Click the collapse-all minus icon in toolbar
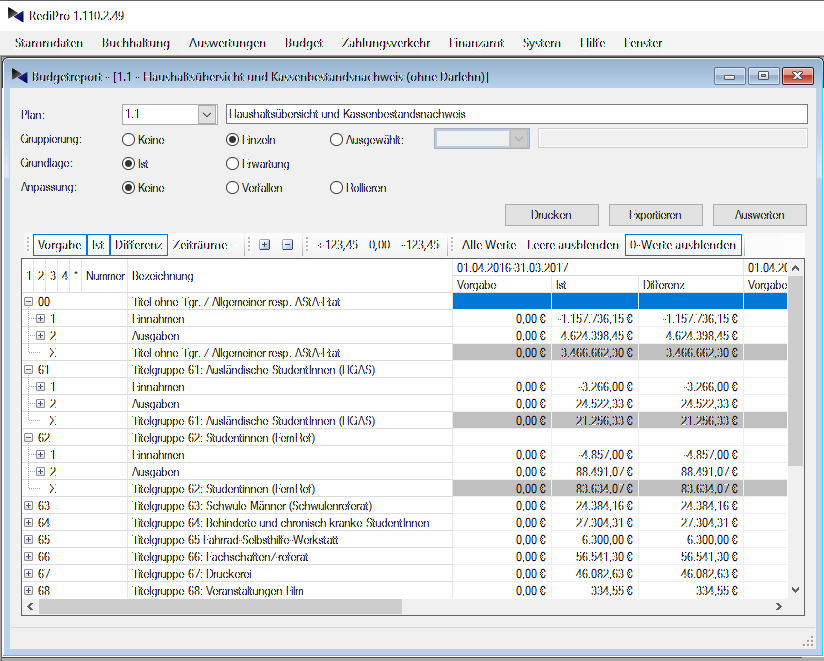The height and width of the screenshot is (661, 824). pos(287,245)
